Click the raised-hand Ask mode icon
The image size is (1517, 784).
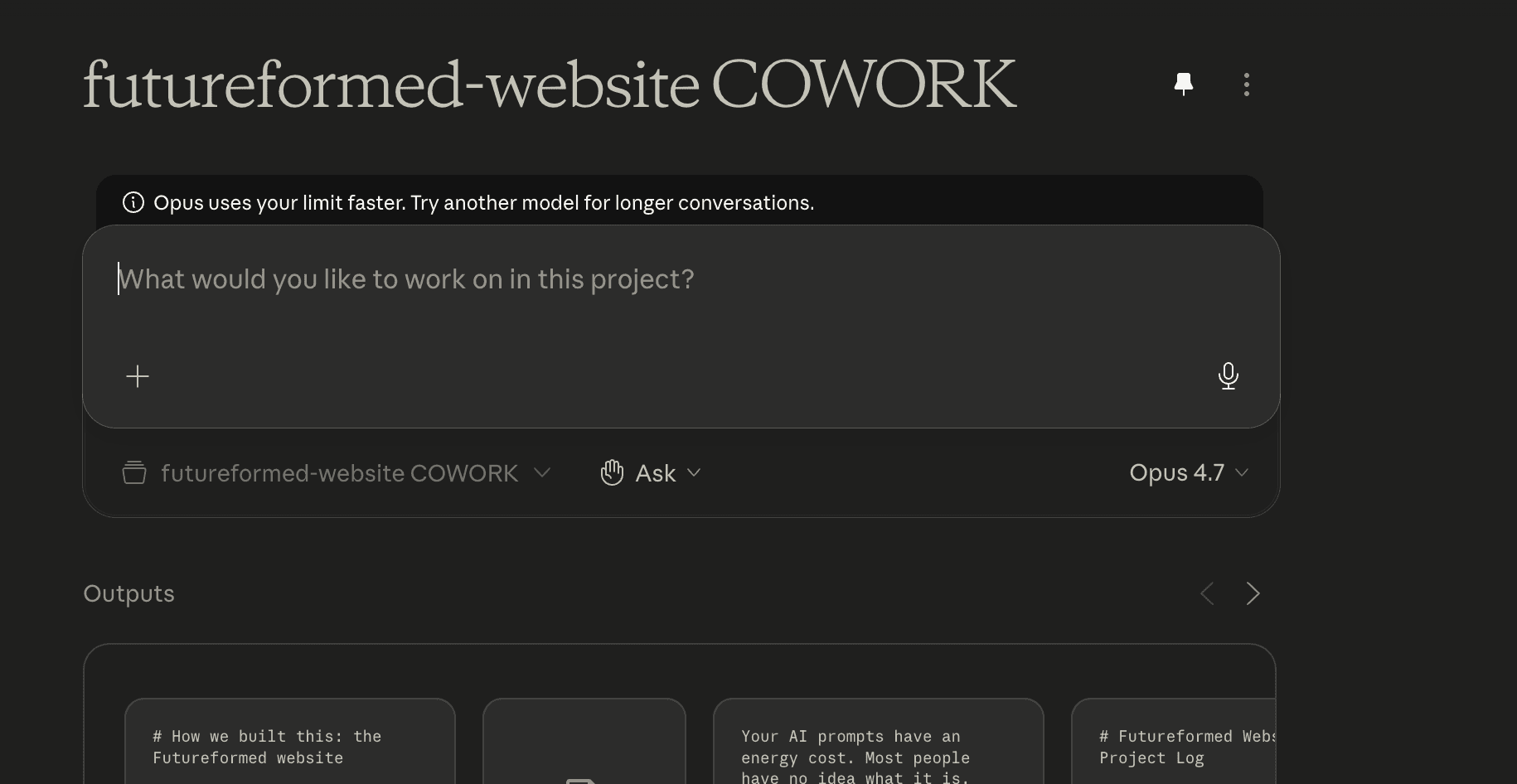coord(612,472)
